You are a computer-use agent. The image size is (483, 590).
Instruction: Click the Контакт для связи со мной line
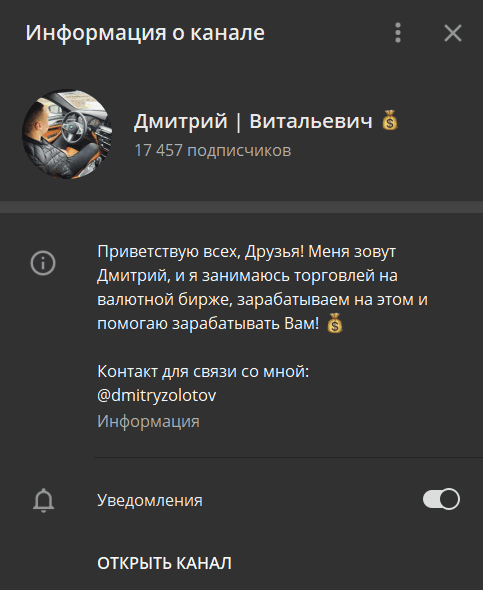coord(203,371)
